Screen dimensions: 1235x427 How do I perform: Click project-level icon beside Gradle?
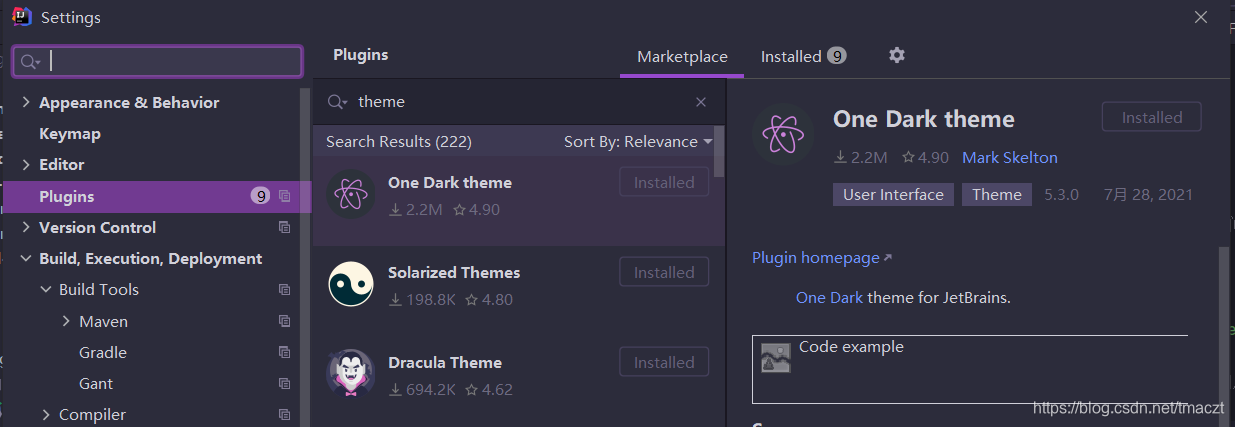tap(285, 352)
